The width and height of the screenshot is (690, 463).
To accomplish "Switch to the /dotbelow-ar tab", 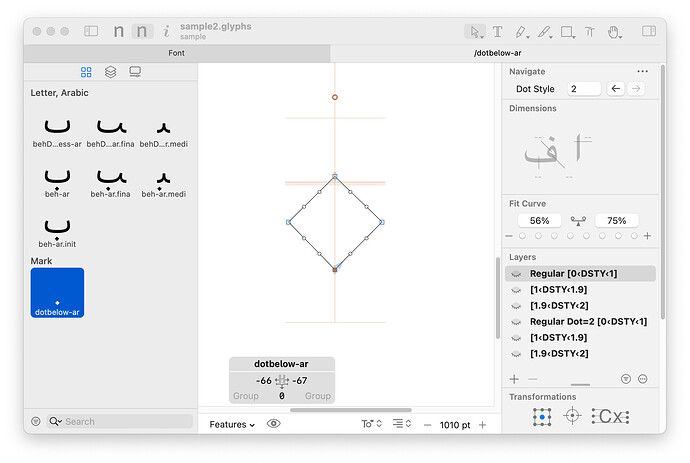I will pyautogui.click(x=498, y=53).
